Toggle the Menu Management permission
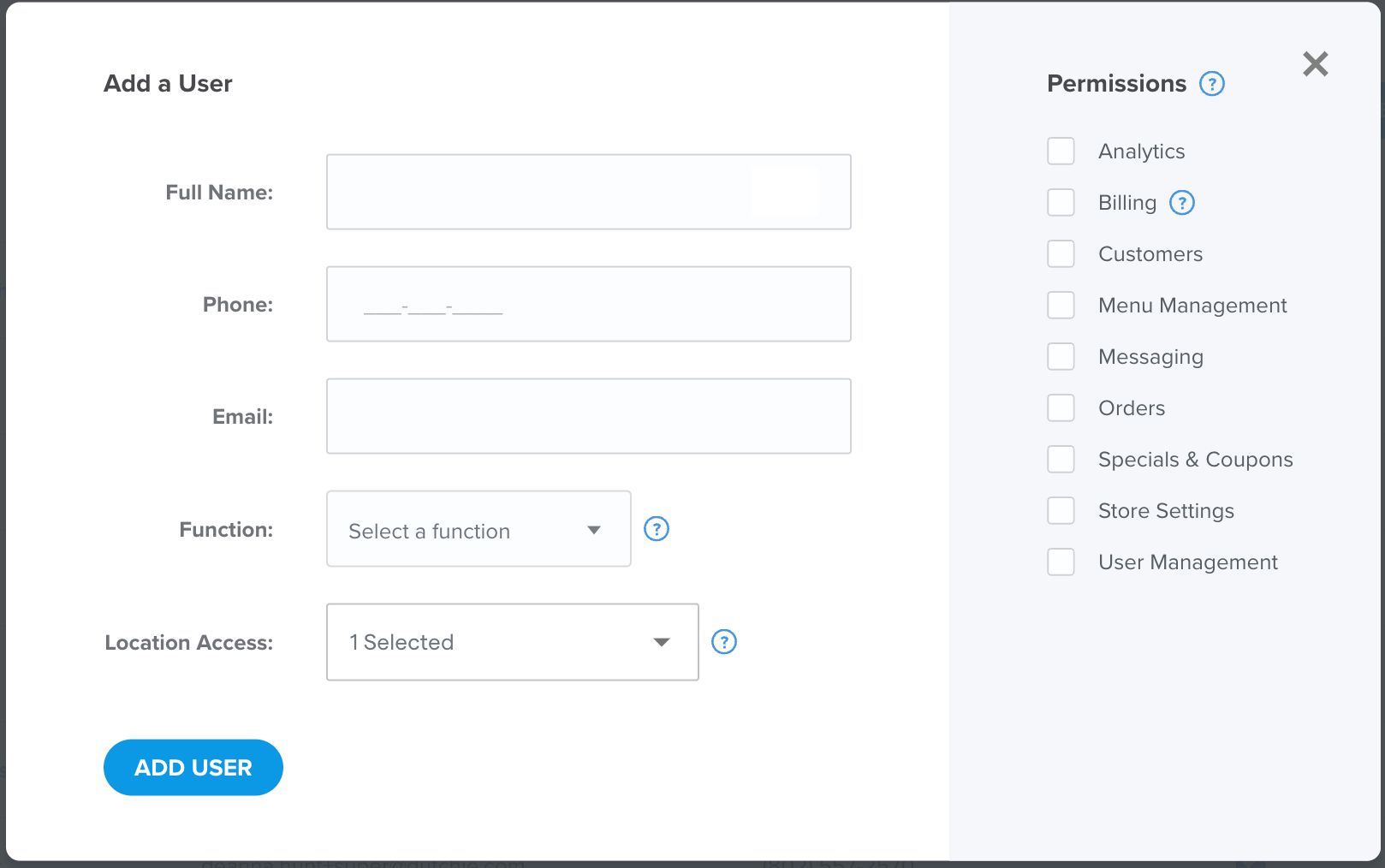The width and height of the screenshot is (1385, 868). [1061, 305]
